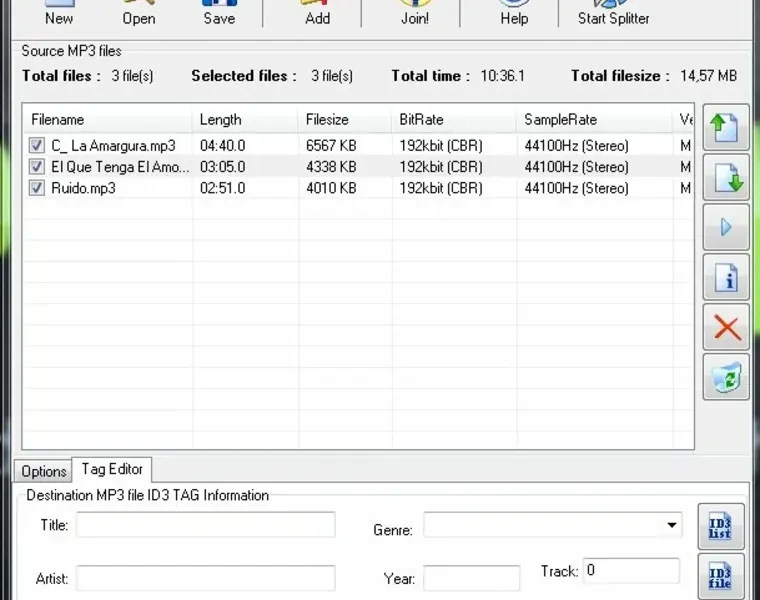Click the Add files toolbar button
This screenshot has width=760, height=600.
317,14
